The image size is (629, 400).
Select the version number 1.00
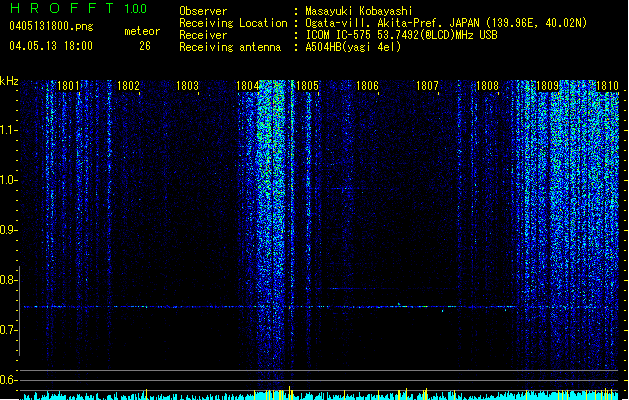(x=135, y=8)
